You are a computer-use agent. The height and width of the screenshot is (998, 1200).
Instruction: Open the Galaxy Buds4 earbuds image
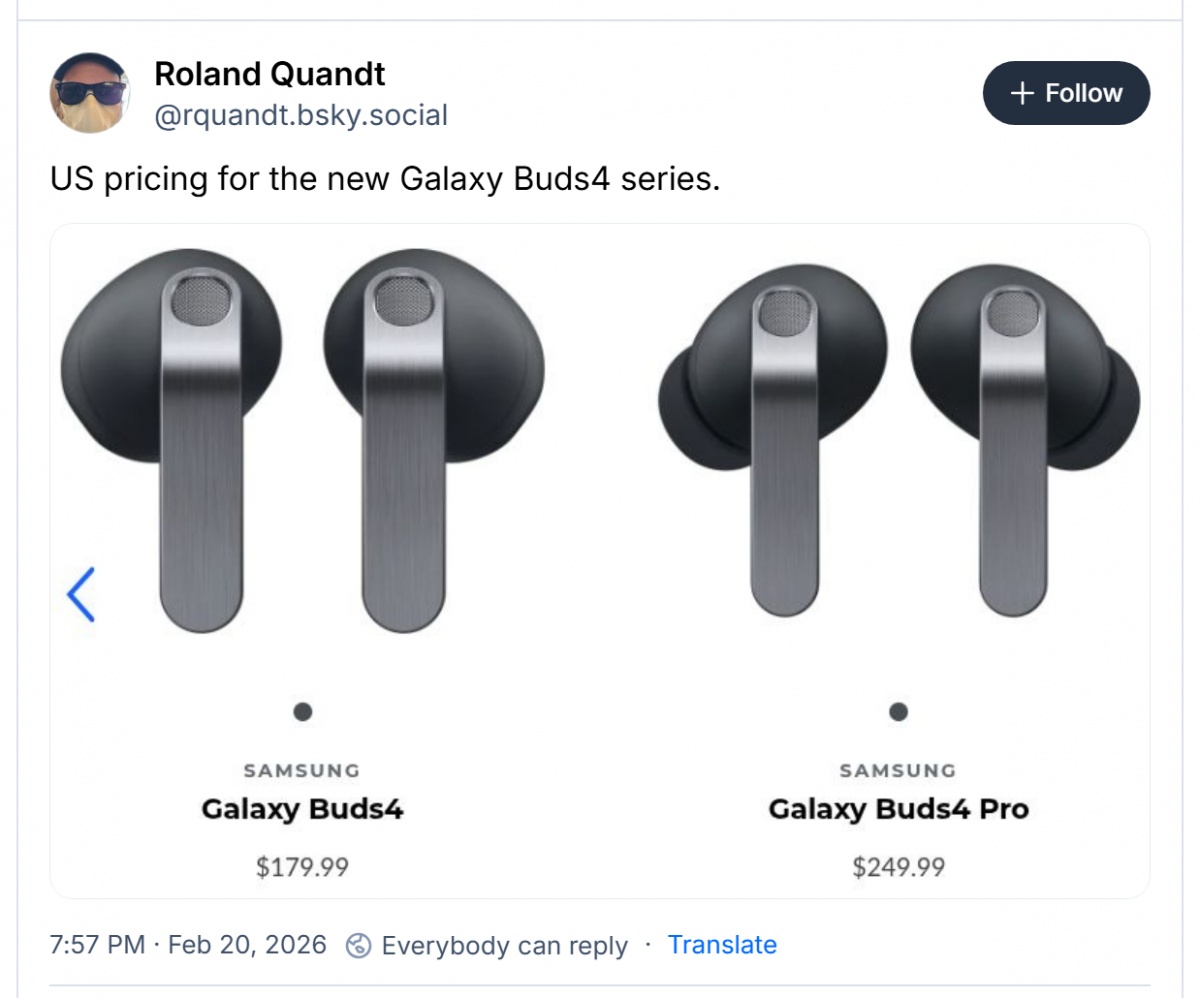tap(303, 440)
